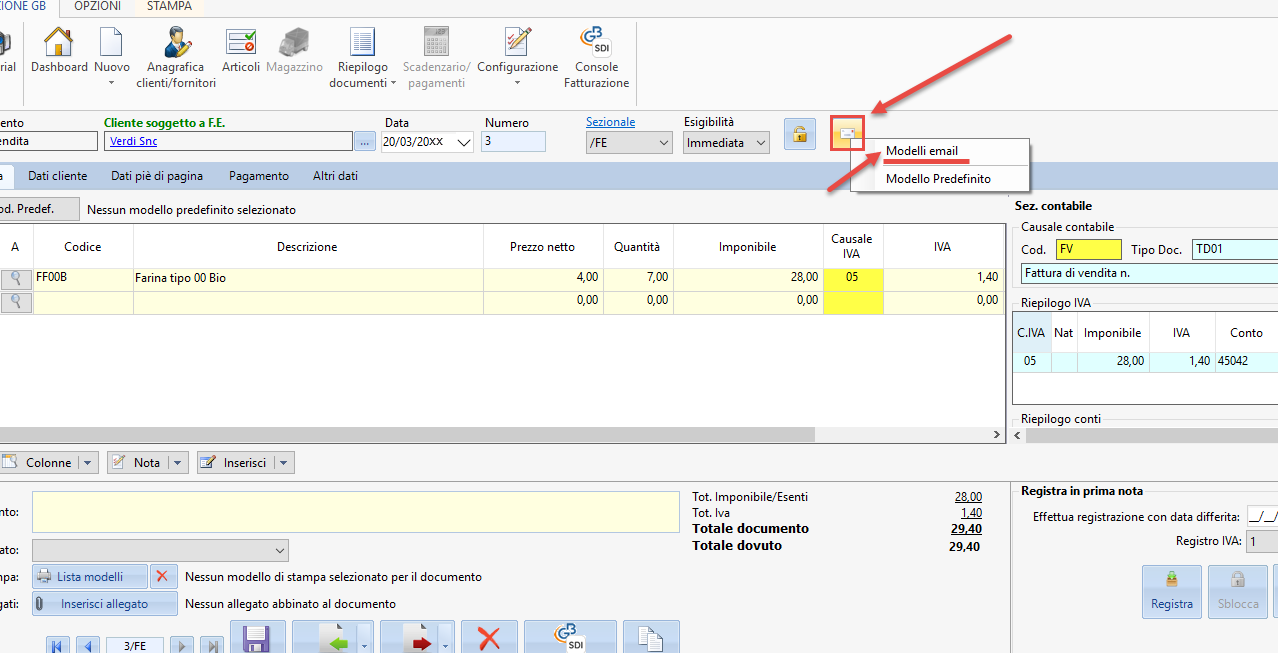Open the Dati cliente tab
Viewport: 1278px width, 653px height.
pos(57,176)
